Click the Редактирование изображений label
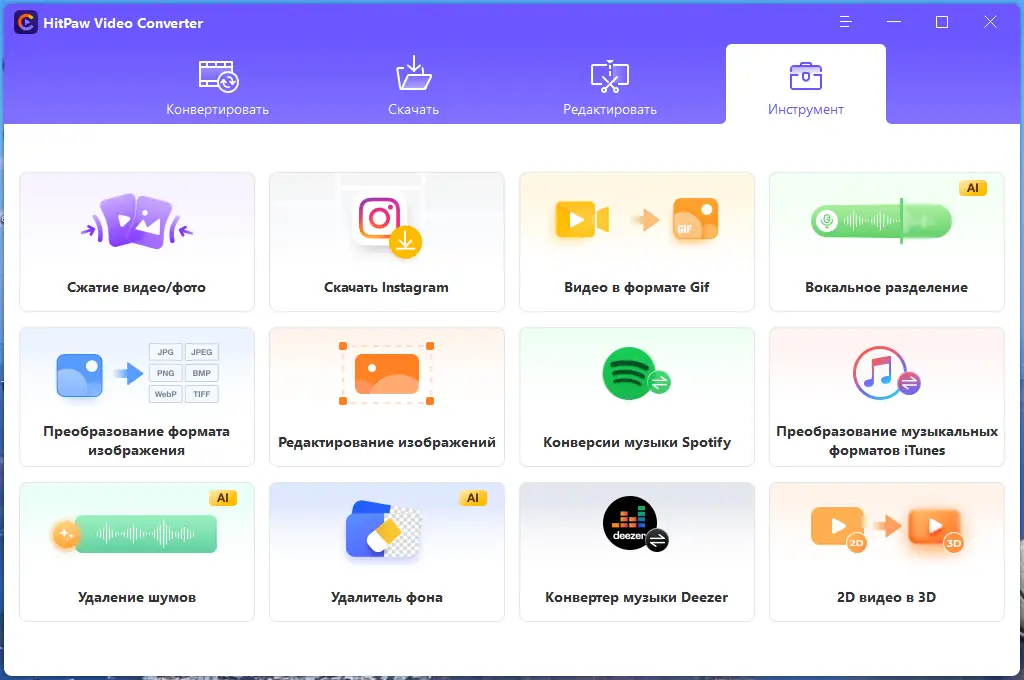 click(x=387, y=442)
